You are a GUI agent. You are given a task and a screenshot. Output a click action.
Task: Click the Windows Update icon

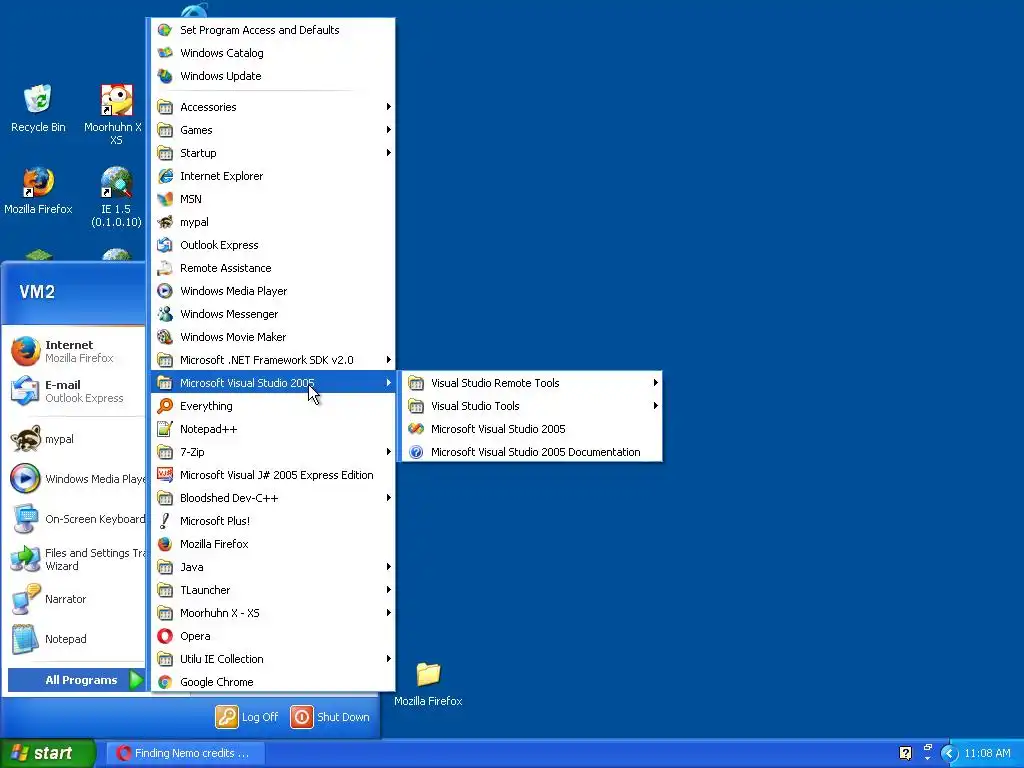coord(165,76)
